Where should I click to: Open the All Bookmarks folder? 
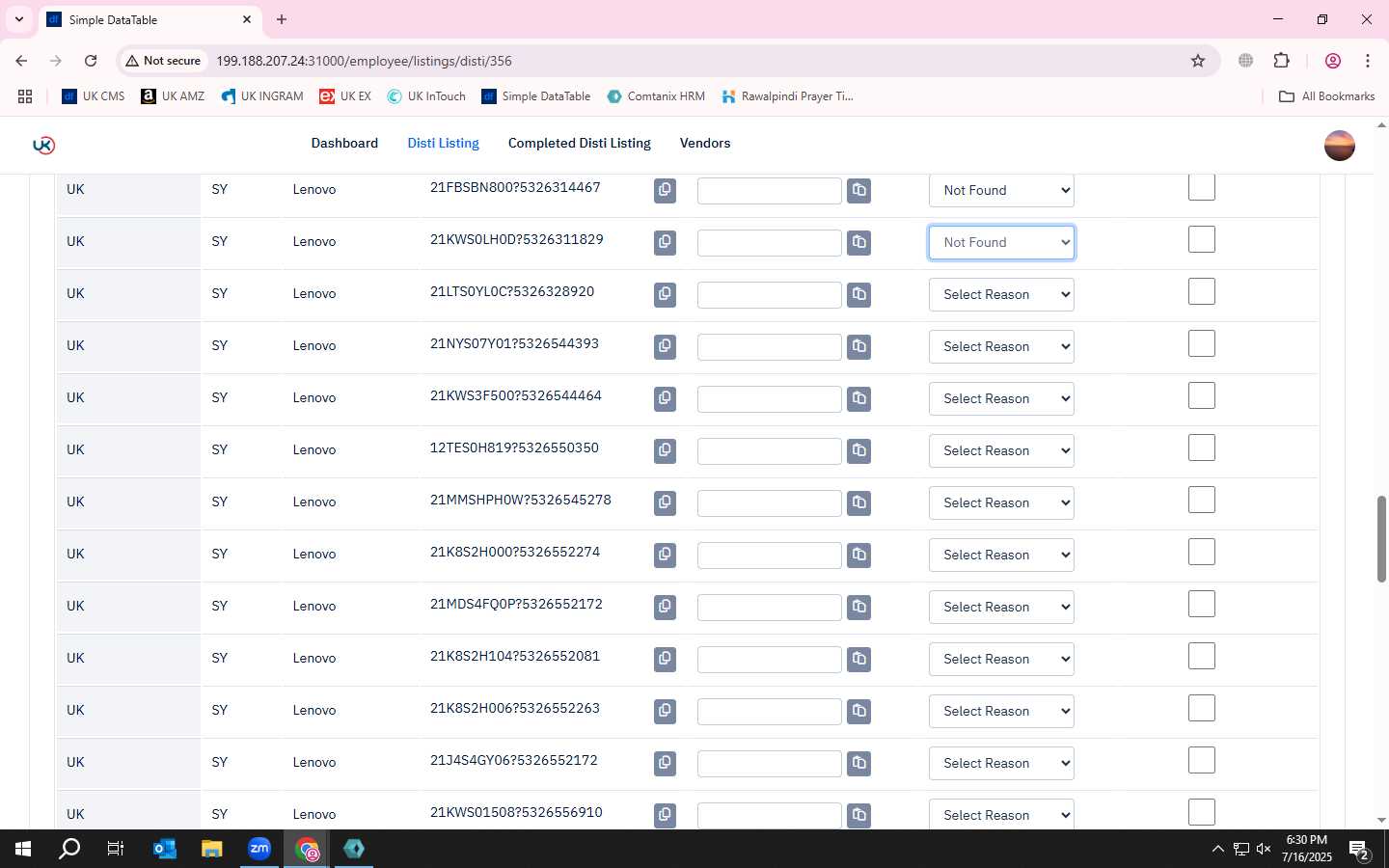pyautogui.click(x=1326, y=96)
